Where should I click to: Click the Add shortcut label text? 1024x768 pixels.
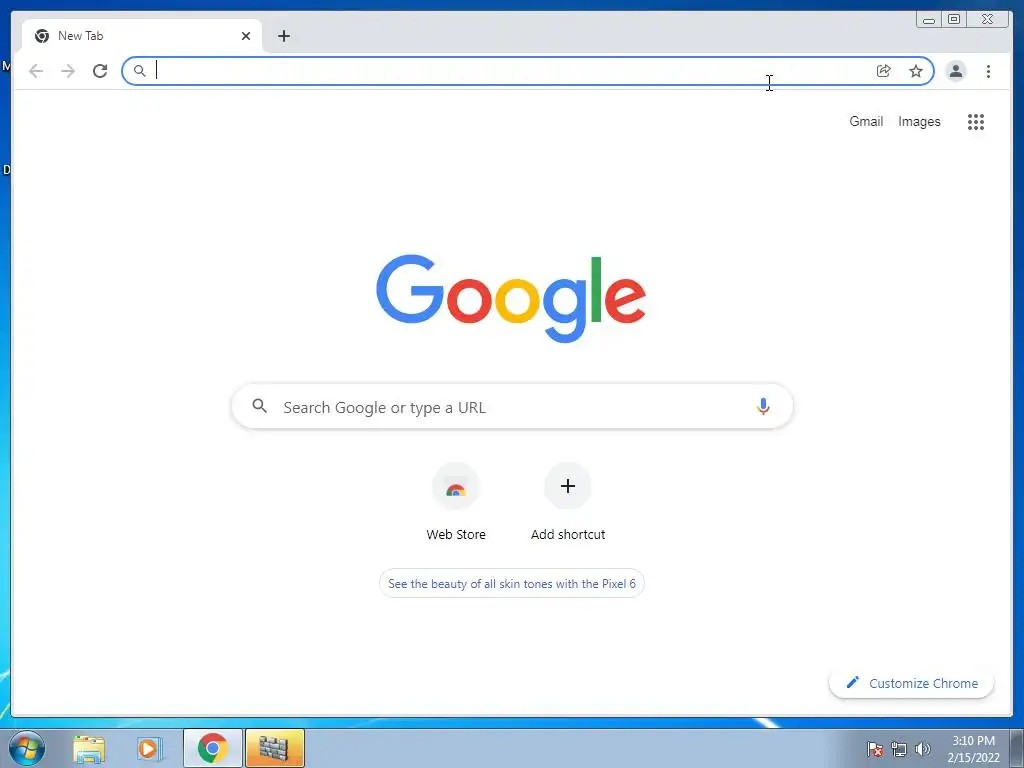568,534
